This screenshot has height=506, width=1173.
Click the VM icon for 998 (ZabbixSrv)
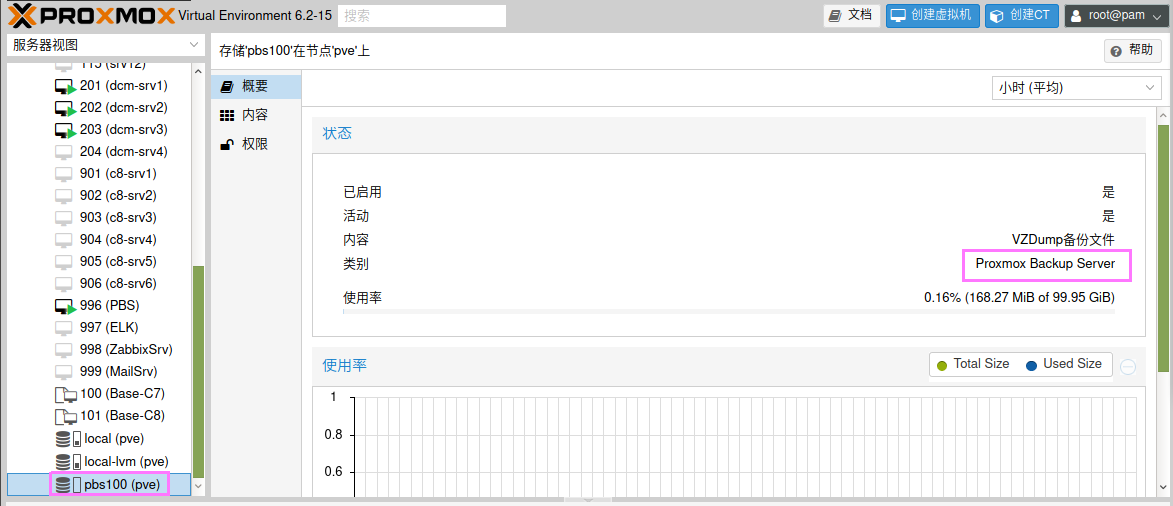[x=65, y=350]
